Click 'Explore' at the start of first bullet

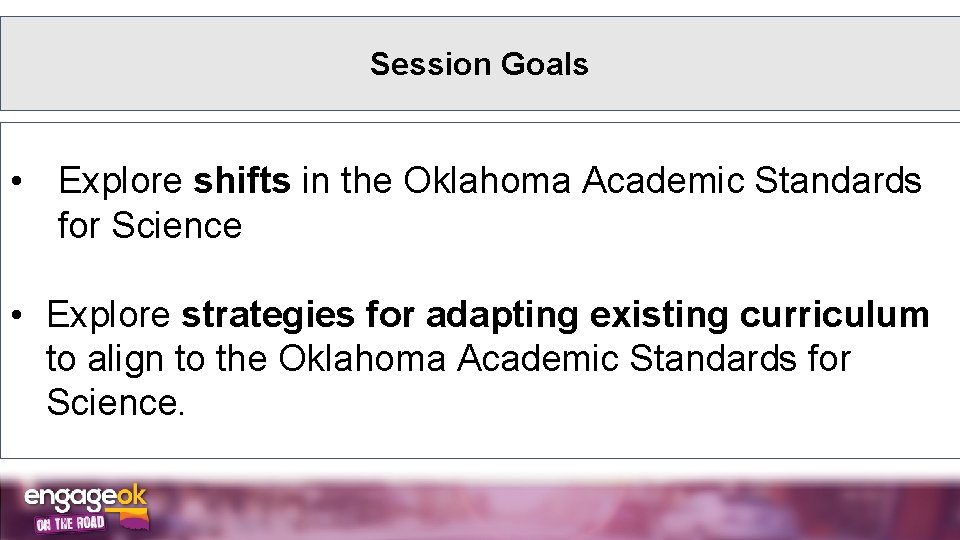tap(120, 181)
